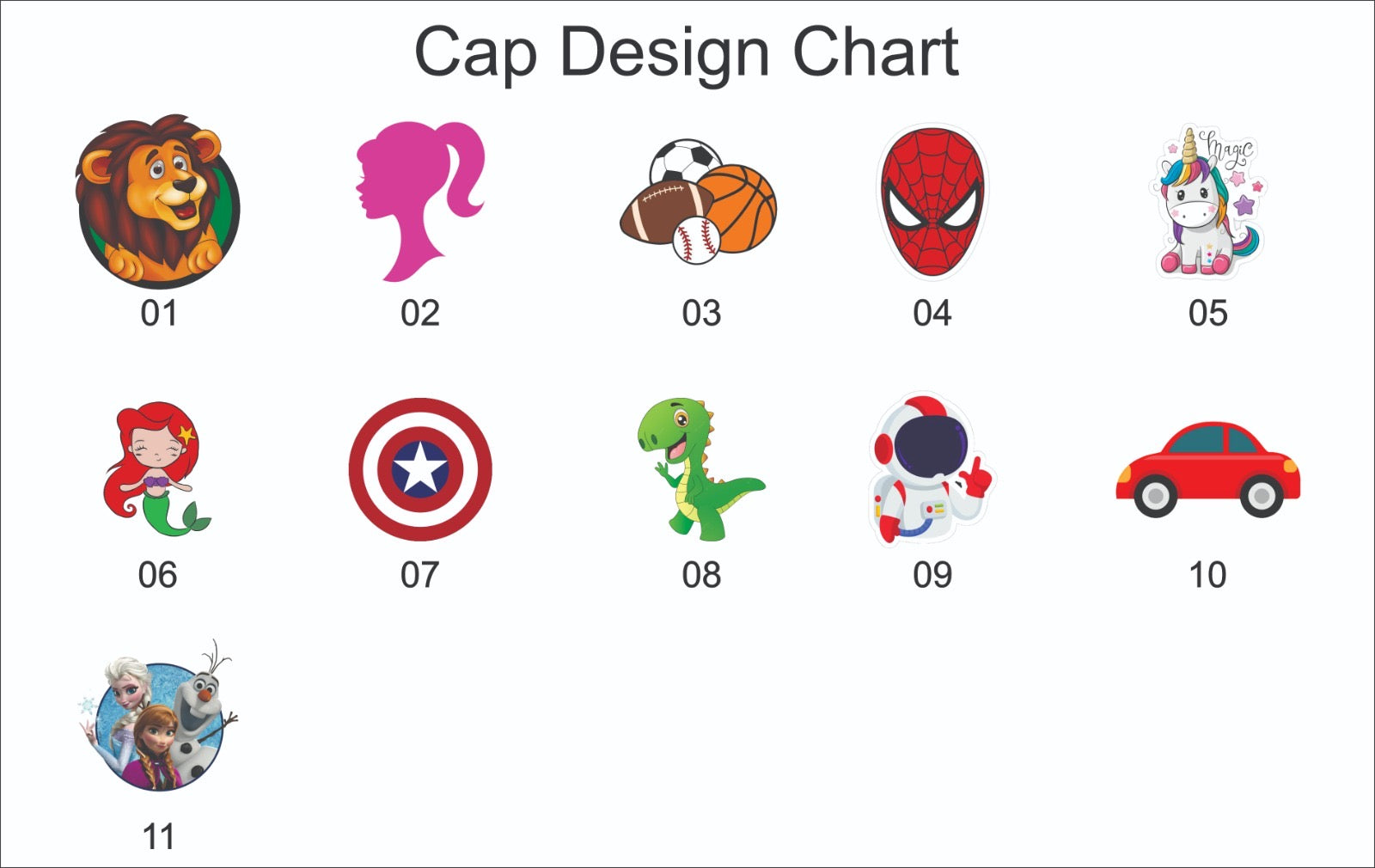Select the green dinosaur design
The height and width of the screenshot is (868, 1375).
(698, 469)
